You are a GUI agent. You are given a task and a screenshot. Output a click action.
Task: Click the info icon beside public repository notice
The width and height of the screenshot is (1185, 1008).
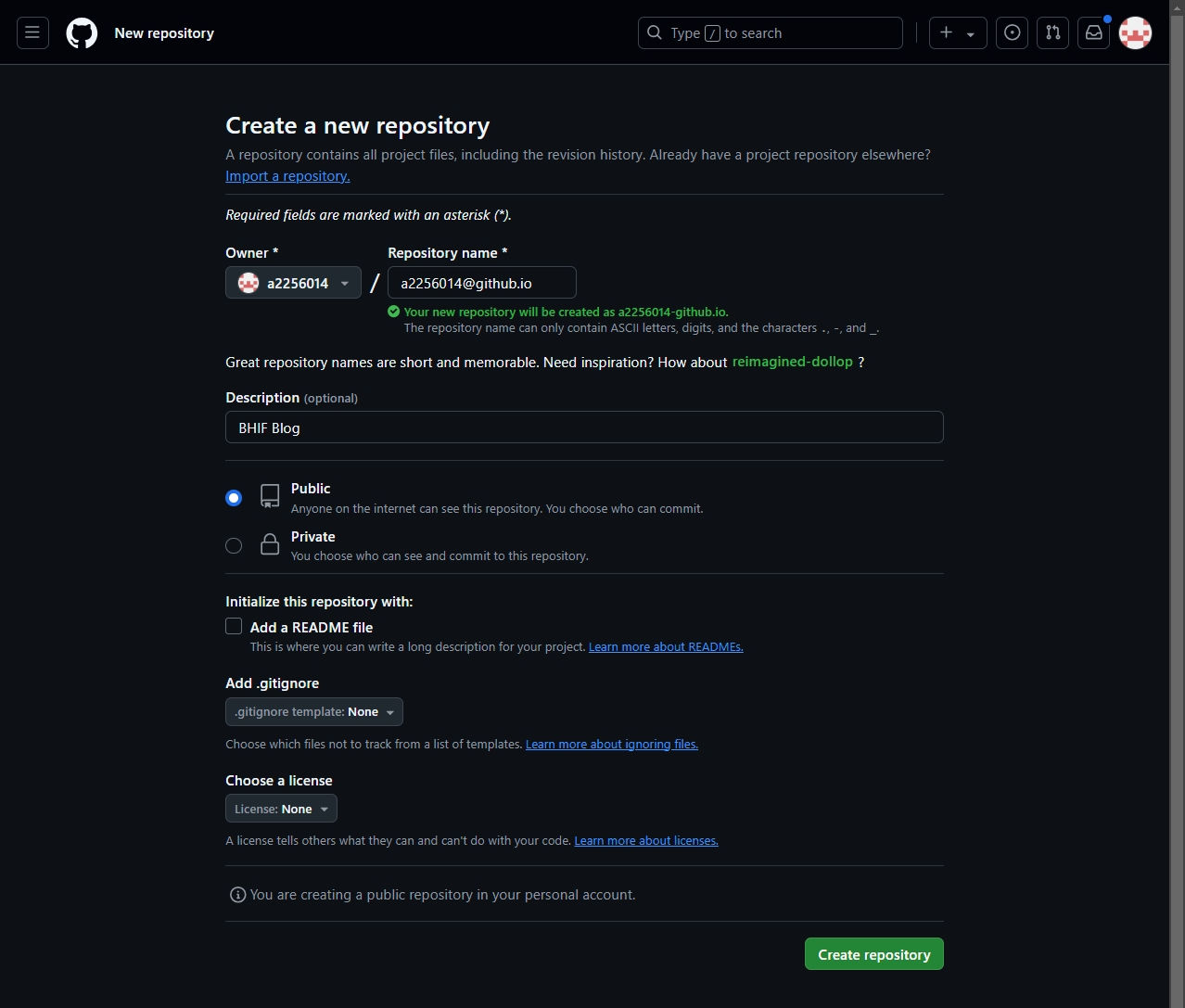click(237, 895)
